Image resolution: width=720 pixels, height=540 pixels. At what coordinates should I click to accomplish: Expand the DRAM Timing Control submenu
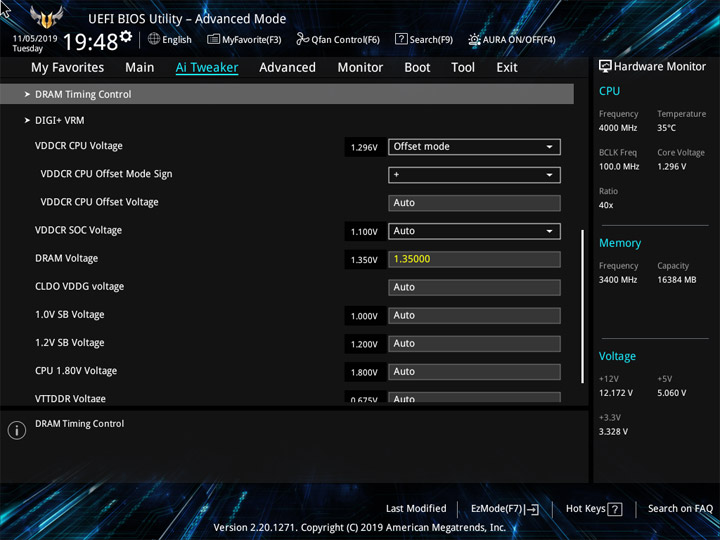[287, 94]
